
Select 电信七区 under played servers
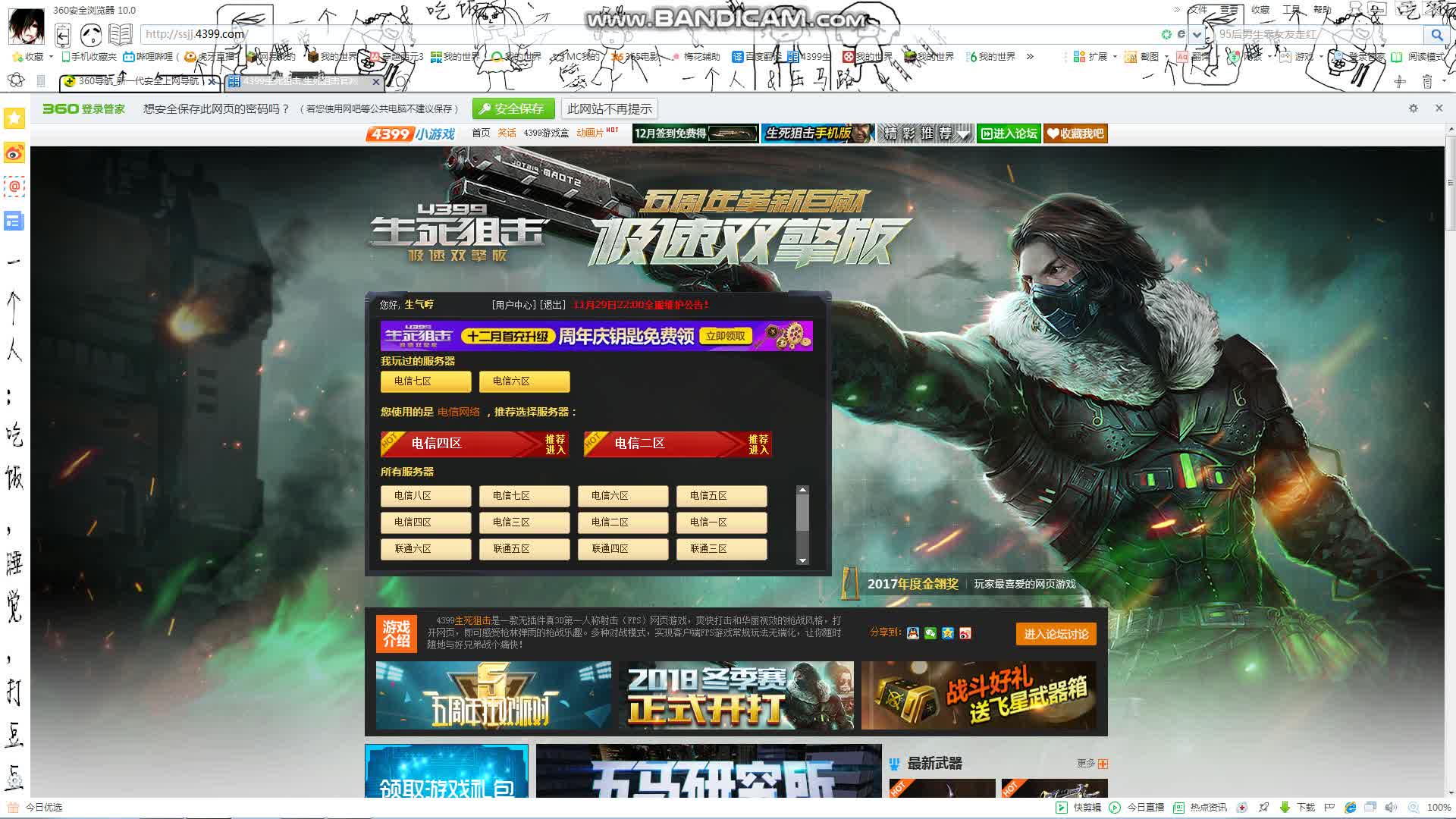[x=425, y=381]
